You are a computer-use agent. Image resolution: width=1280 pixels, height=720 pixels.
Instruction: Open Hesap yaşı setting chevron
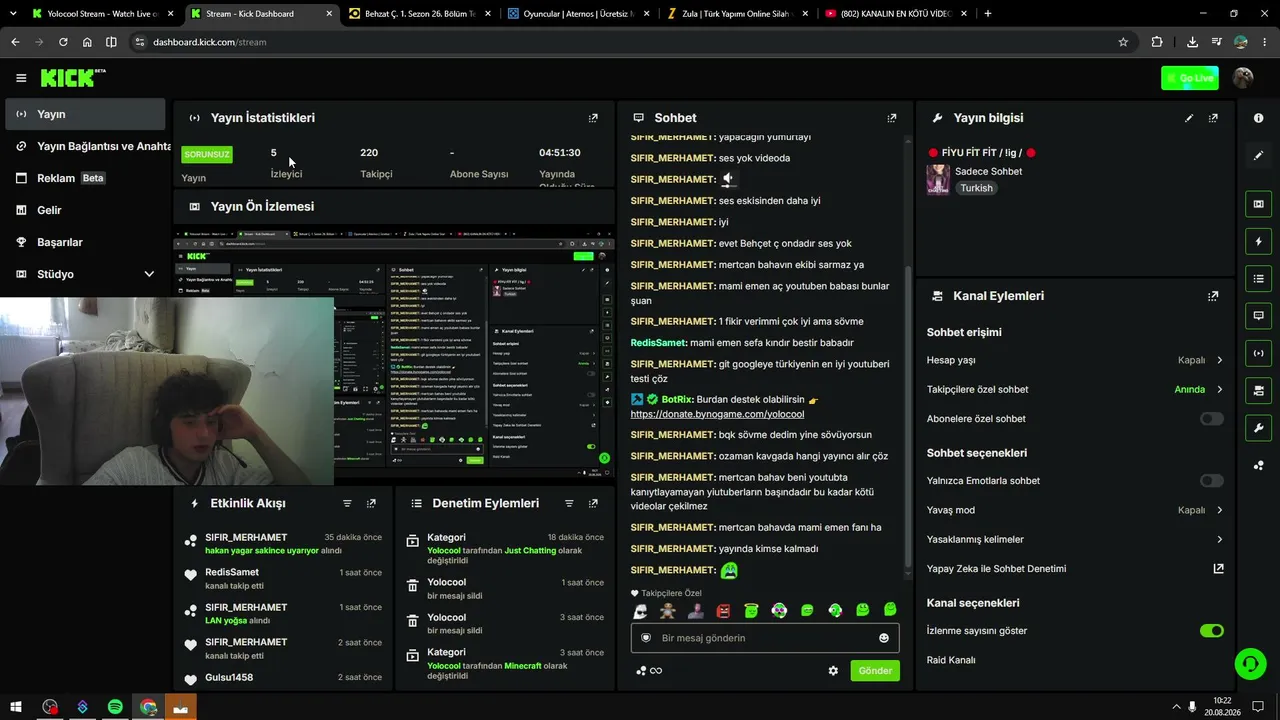click(x=1219, y=360)
